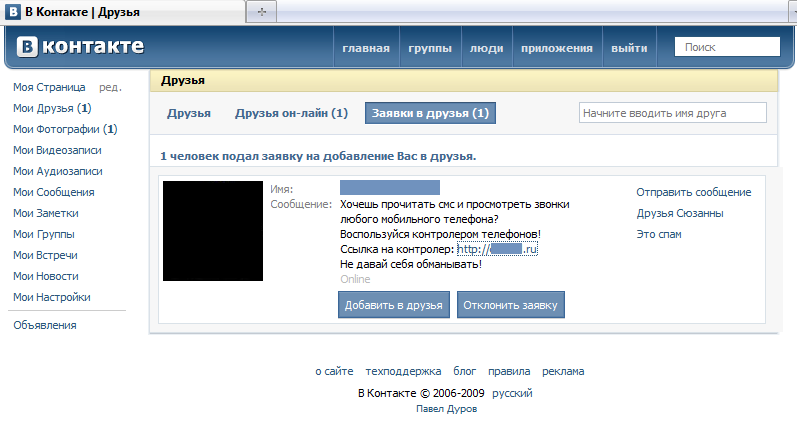Report request with Это спам
The height and width of the screenshot is (422, 797).
(x=659, y=234)
